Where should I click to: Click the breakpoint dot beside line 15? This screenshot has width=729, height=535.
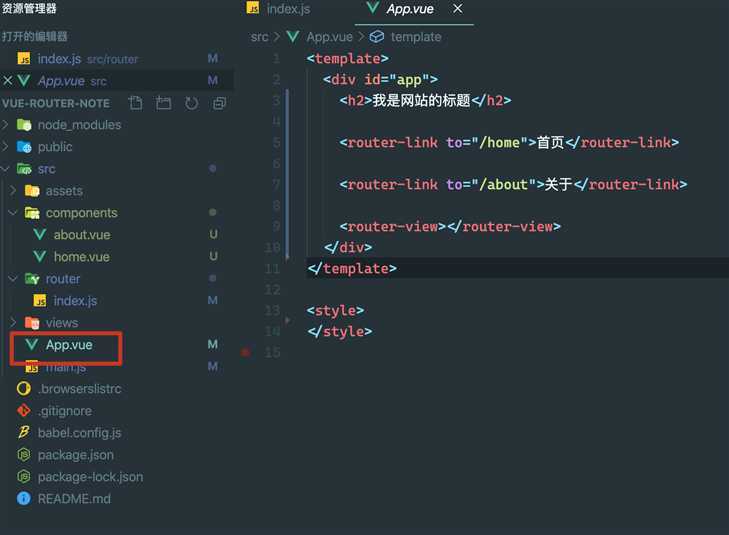245,352
